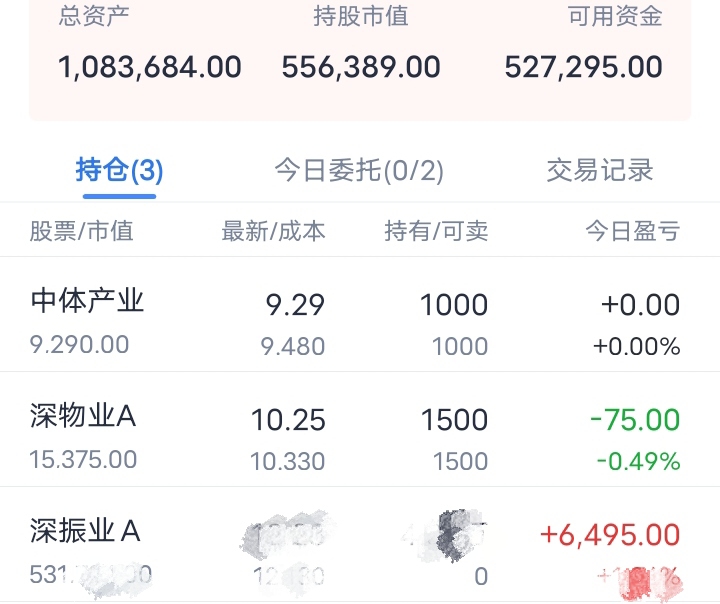
Task: Tap the 1500 holdings of 深物业A
Action: pos(454,420)
